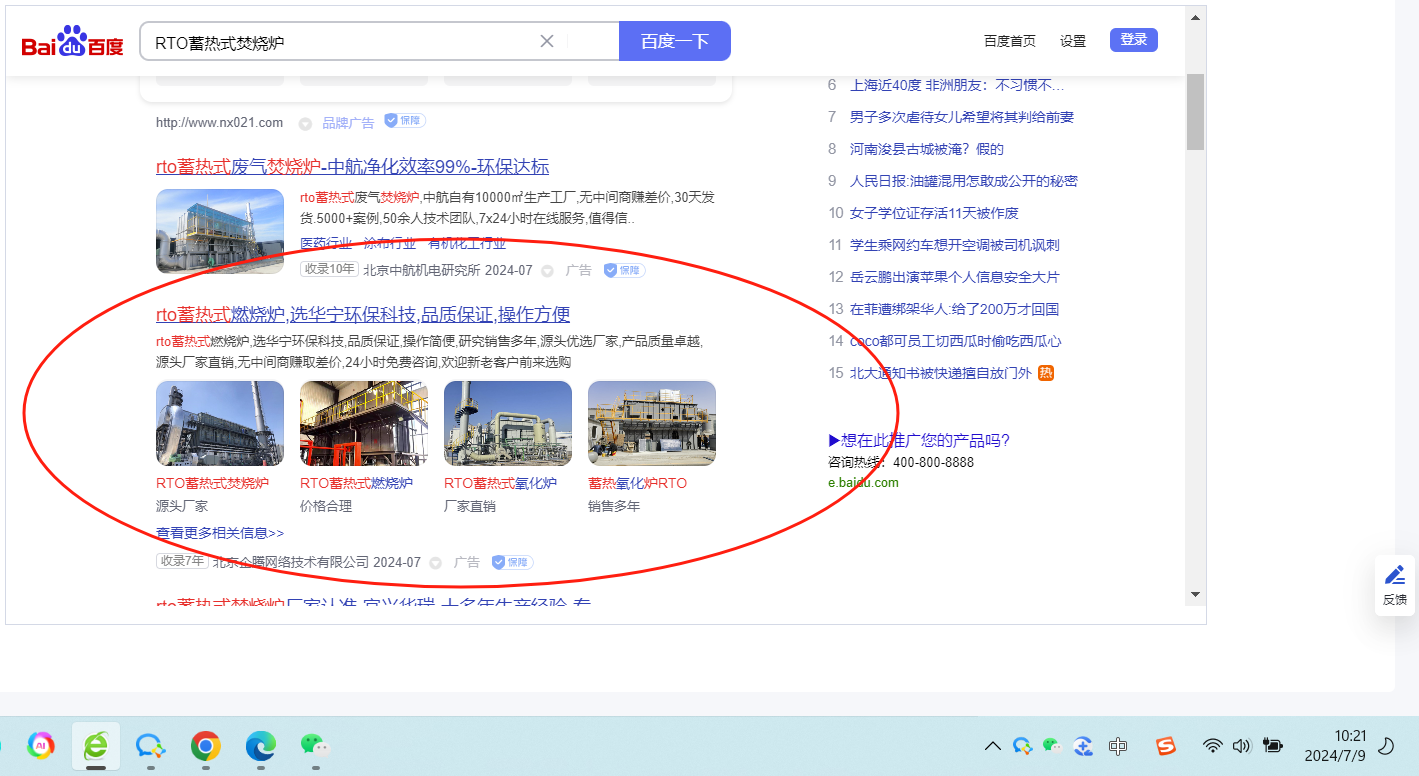The height and width of the screenshot is (776, 1419).
Task: Open Microsoft Edge from the taskbar
Action: [x=261, y=745]
